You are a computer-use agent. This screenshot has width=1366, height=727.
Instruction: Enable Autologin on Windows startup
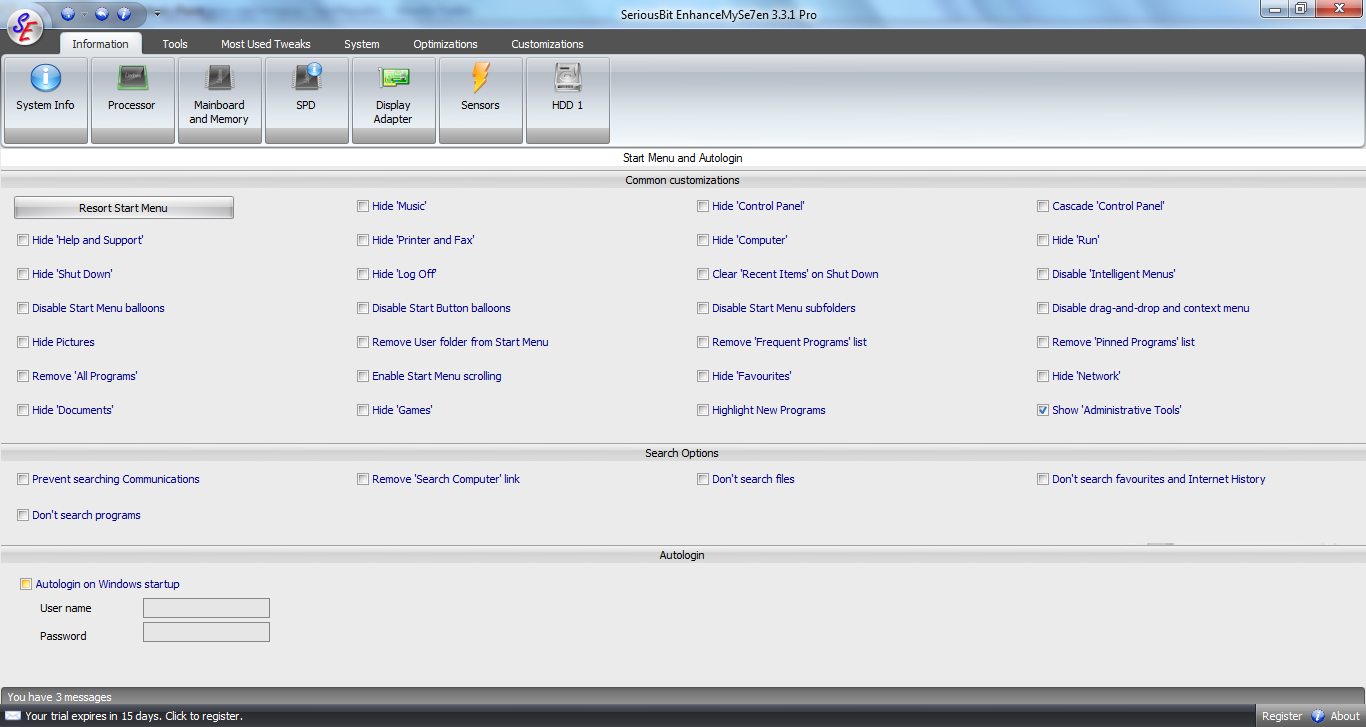[26, 584]
